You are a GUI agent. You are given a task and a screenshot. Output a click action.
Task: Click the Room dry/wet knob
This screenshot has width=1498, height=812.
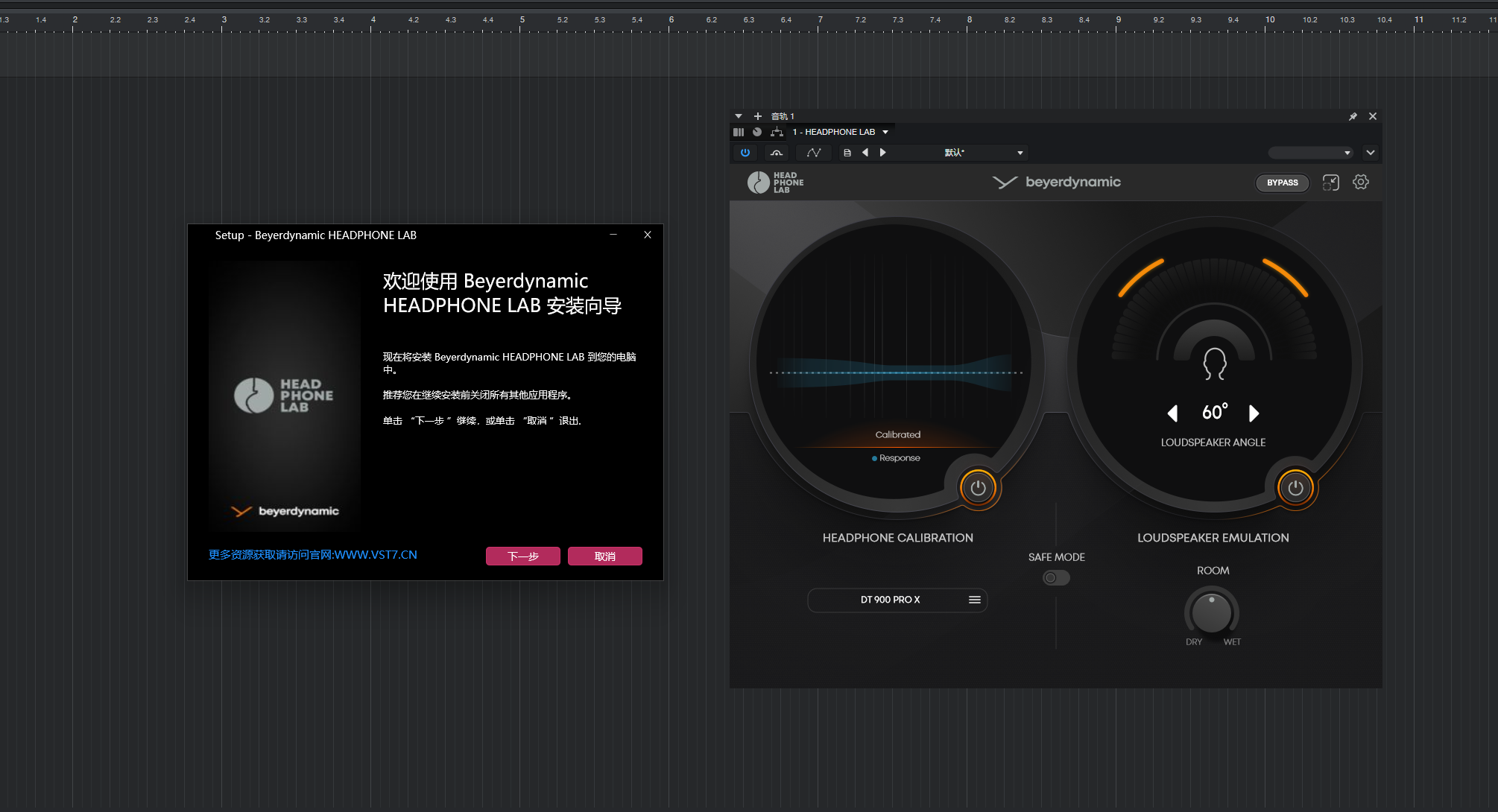pyautogui.click(x=1211, y=613)
